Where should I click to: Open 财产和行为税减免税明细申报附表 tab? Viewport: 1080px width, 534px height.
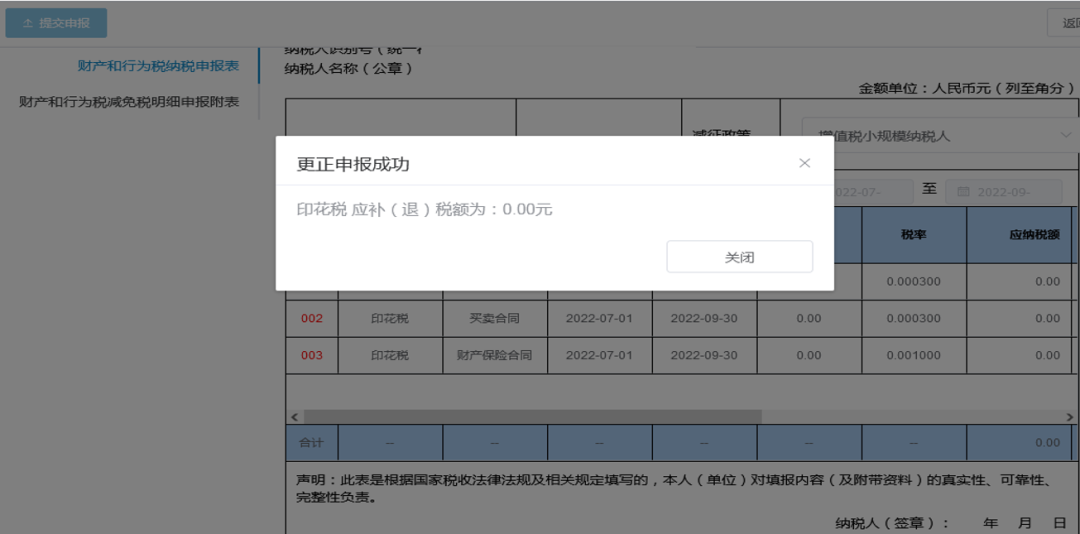[129, 102]
